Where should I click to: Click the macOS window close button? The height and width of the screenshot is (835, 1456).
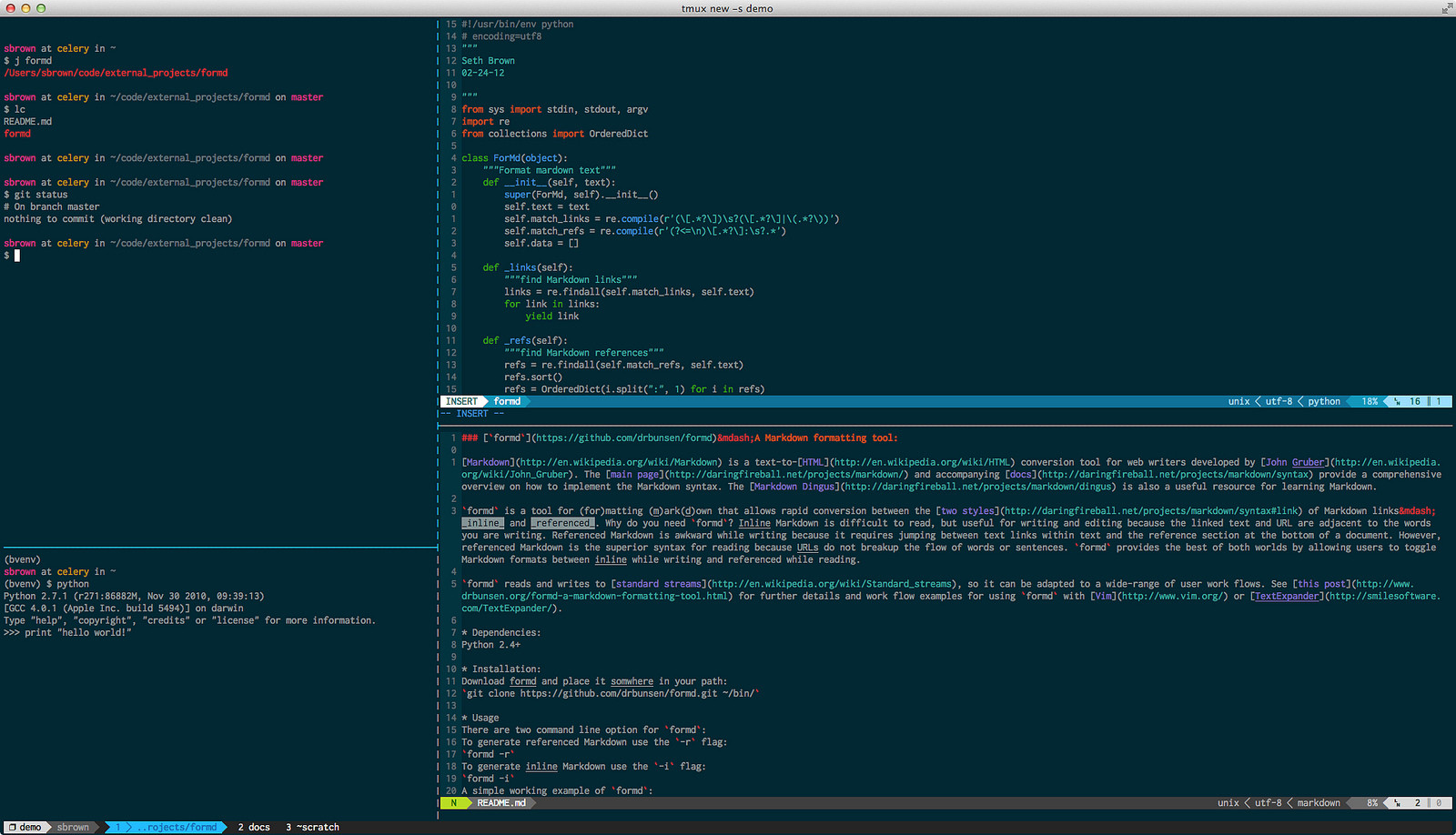point(9,8)
